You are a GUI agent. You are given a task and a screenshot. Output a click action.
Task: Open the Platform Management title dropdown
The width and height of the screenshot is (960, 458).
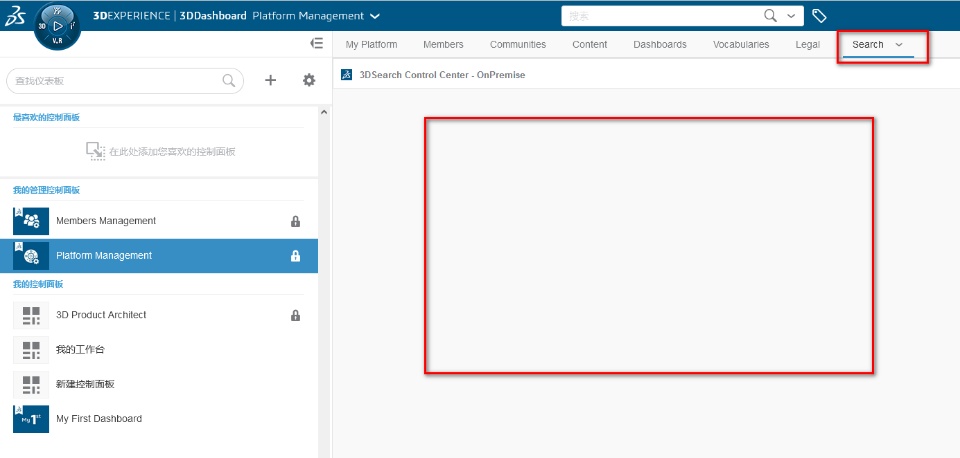click(375, 17)
